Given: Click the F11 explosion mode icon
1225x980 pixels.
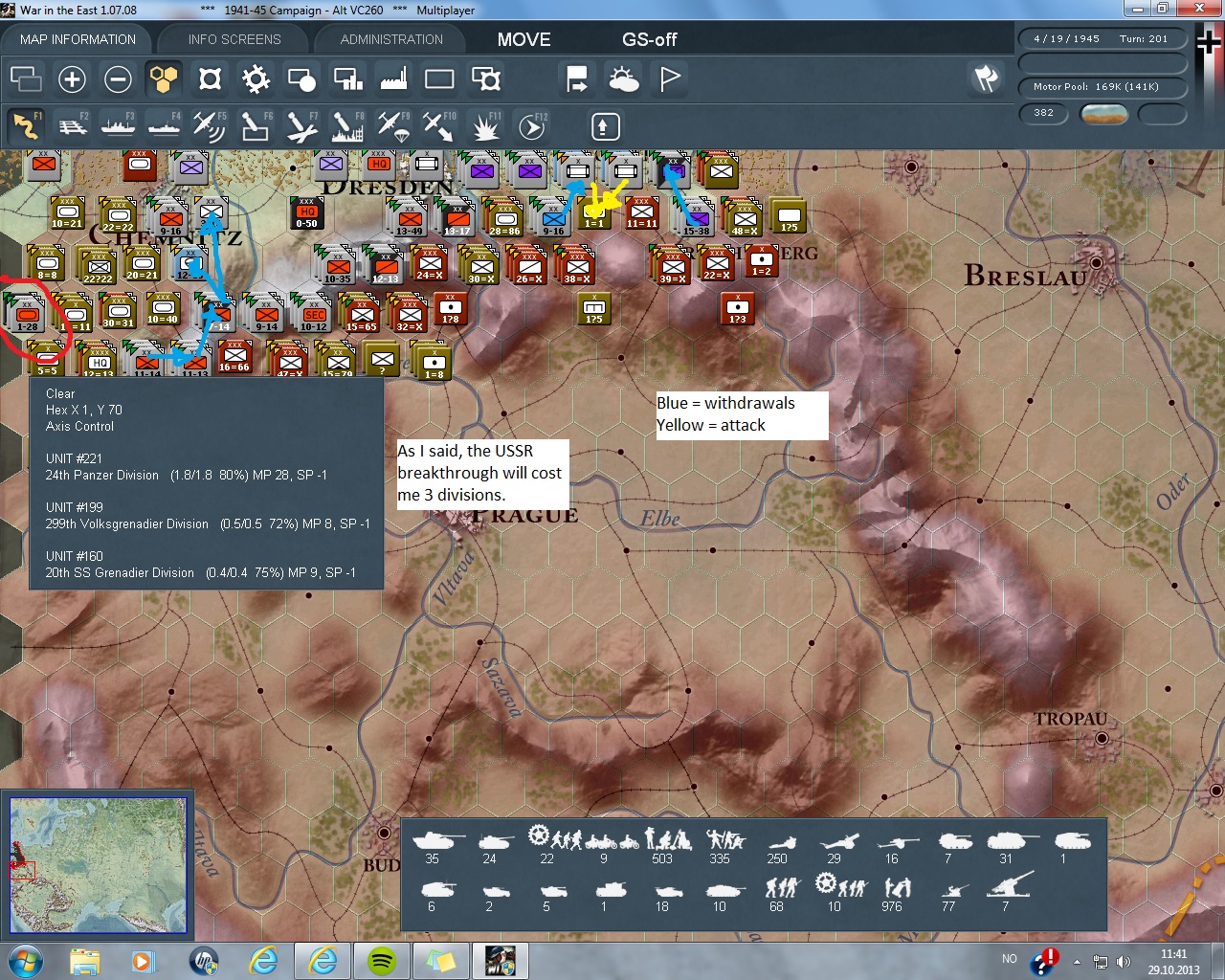Looking at the screenshot, I should coord(485,125).
